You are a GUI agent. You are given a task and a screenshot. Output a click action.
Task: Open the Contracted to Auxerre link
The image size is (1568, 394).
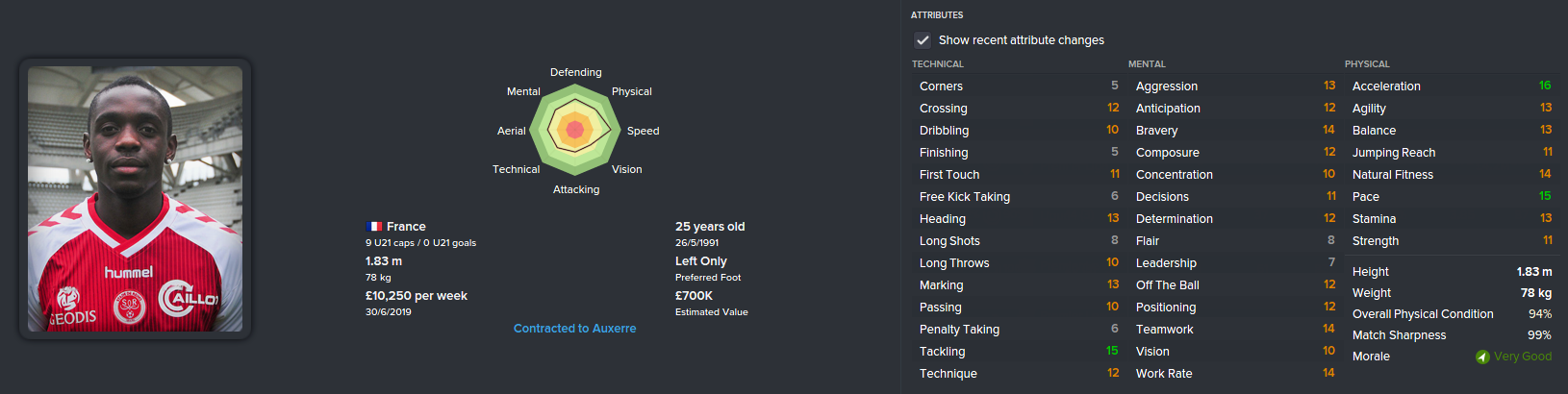[574, 329]
